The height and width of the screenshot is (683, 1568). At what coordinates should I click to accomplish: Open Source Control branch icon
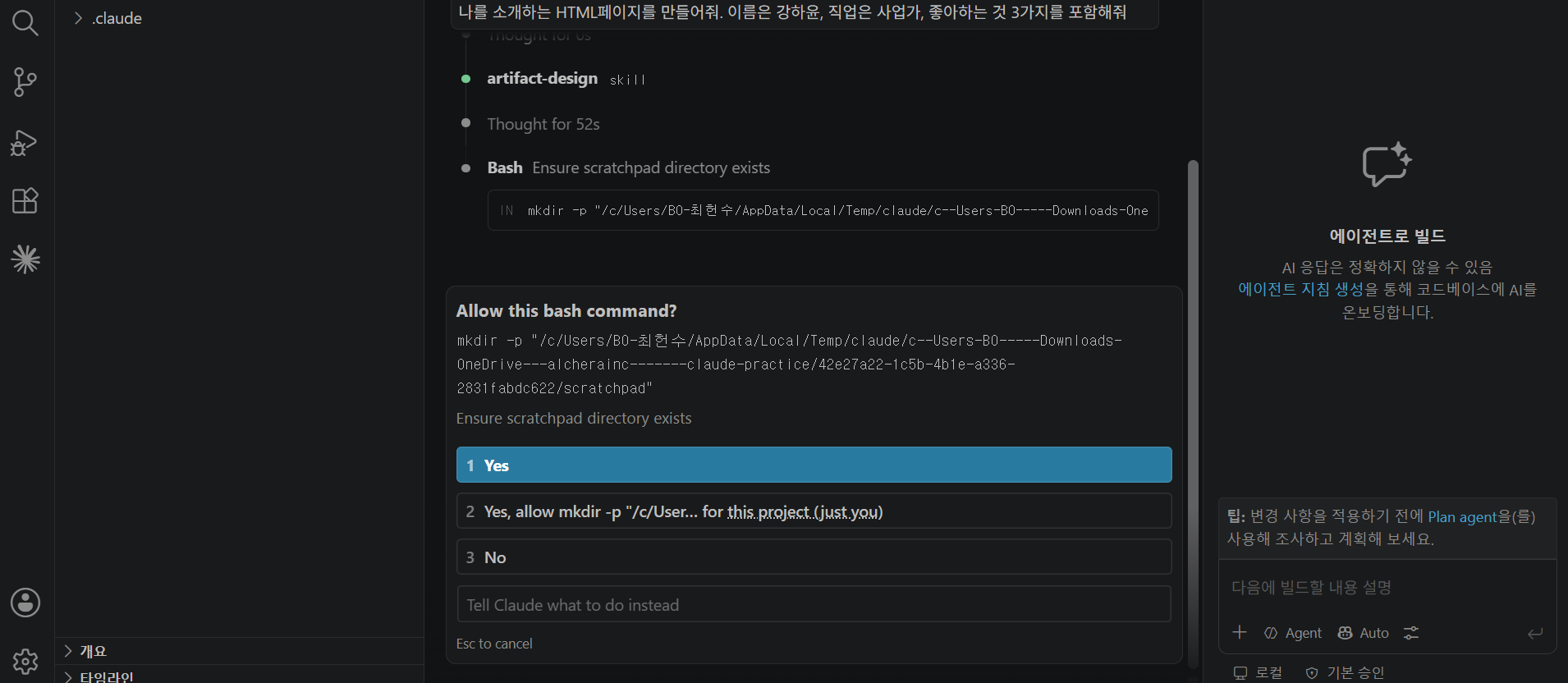(25, 82)
